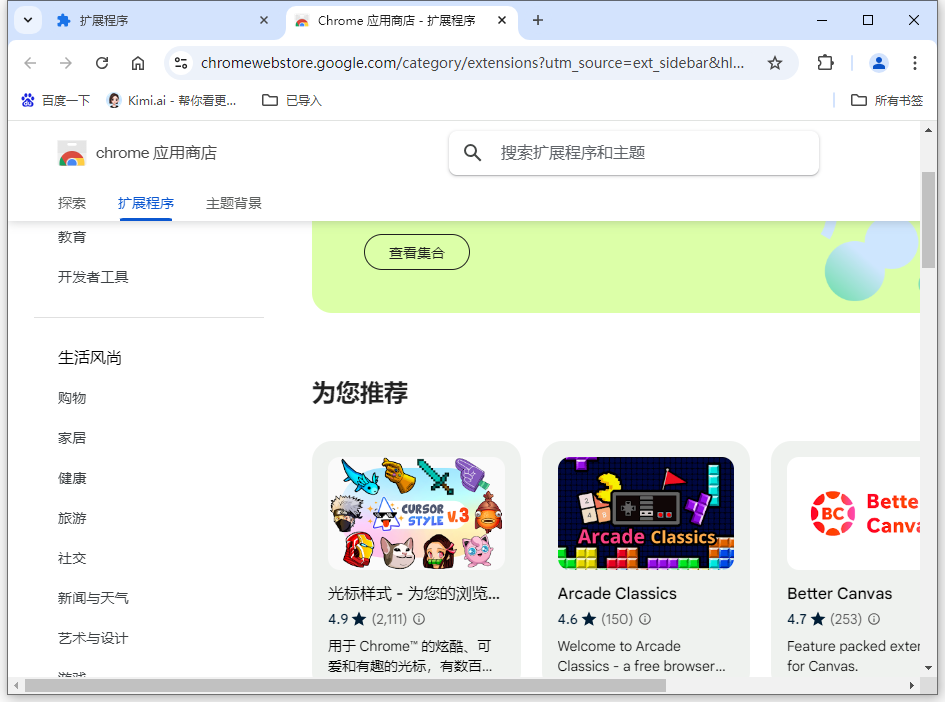Select the 新闻与天气 category
The height and width of the screenshot is (702, 945).
coord(93,598)
